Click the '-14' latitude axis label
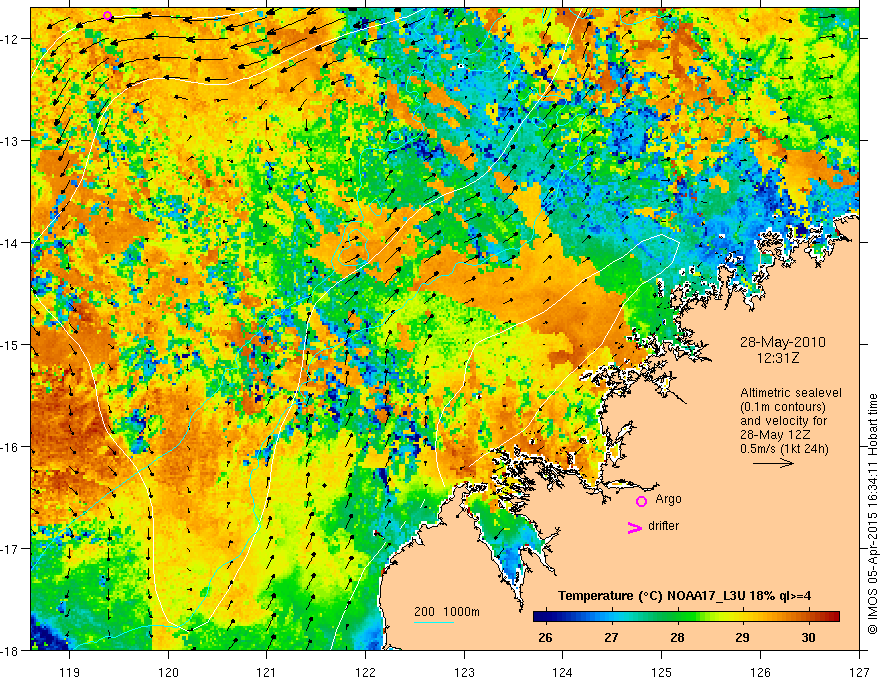The width and height of the screenshot is (880, 680). (10, 243)
